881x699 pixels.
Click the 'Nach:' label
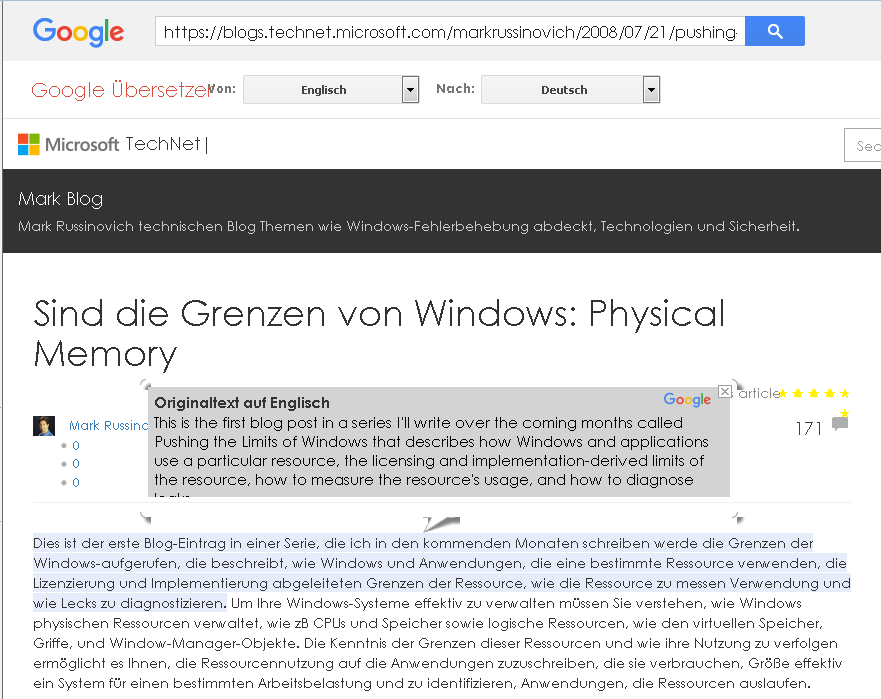tap(455, 89)
